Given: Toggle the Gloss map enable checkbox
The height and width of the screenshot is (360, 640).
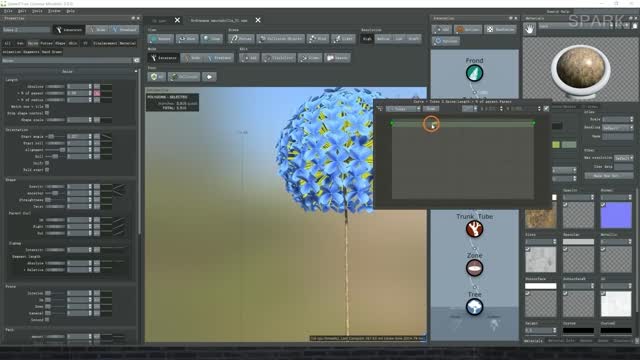Looking at the screenshot, I should (528, 249).
